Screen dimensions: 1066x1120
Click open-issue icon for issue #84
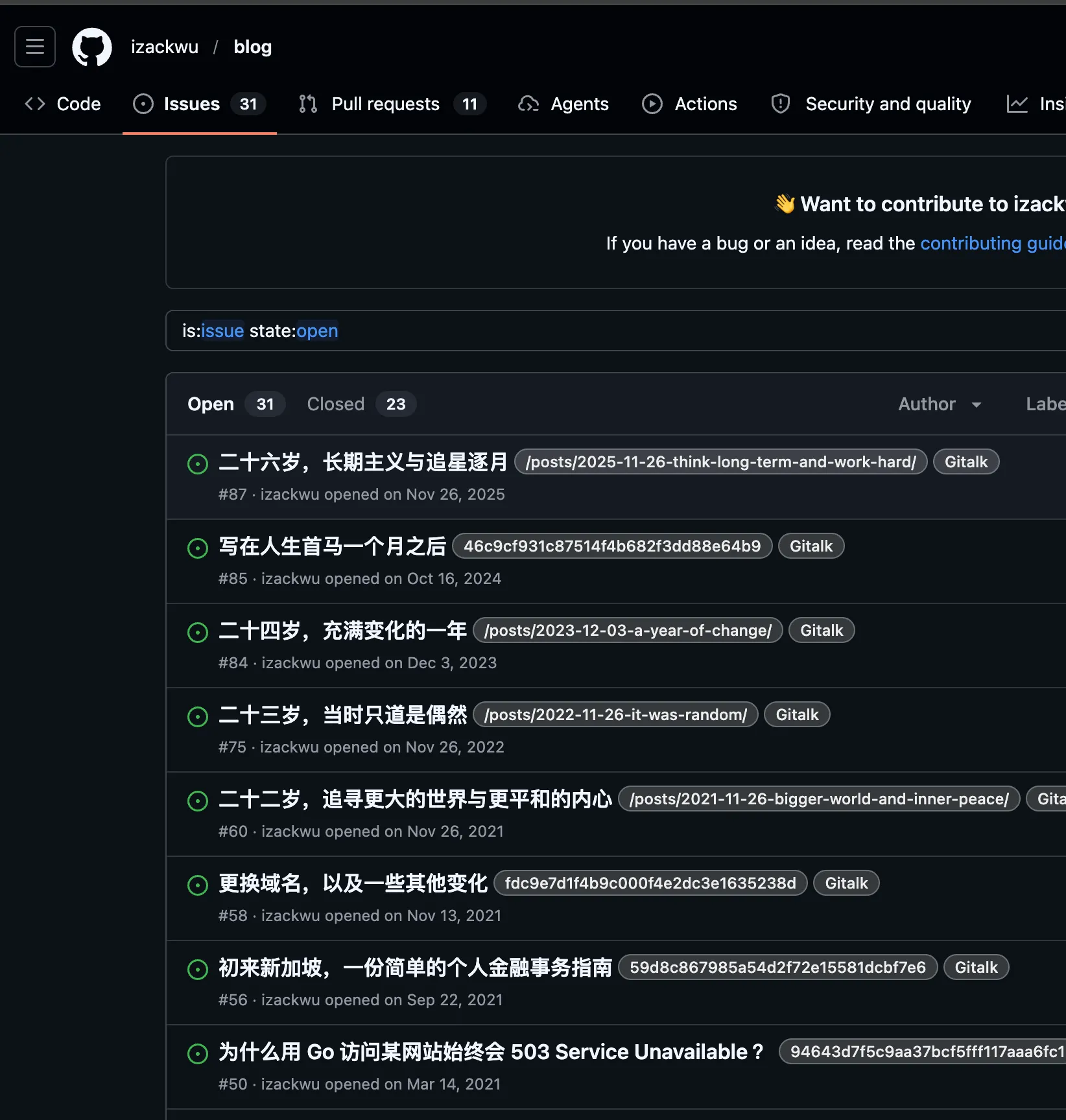pos(198,632)
